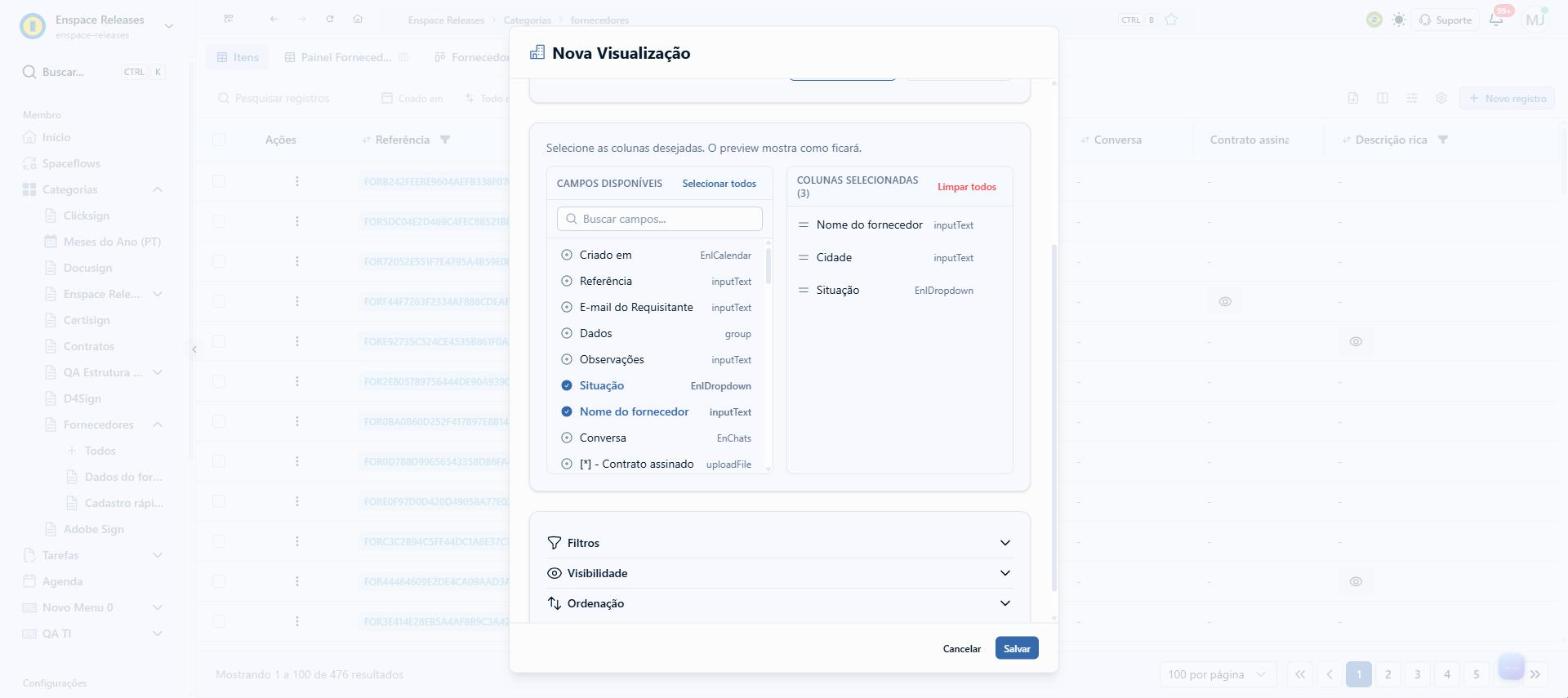Add the E-mail do Requisitante field

pyautogui.click(x=567, y=307)
